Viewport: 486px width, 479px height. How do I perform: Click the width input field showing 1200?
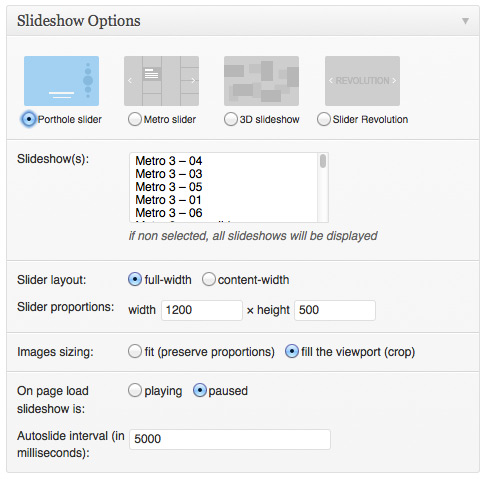pos(202,310)
